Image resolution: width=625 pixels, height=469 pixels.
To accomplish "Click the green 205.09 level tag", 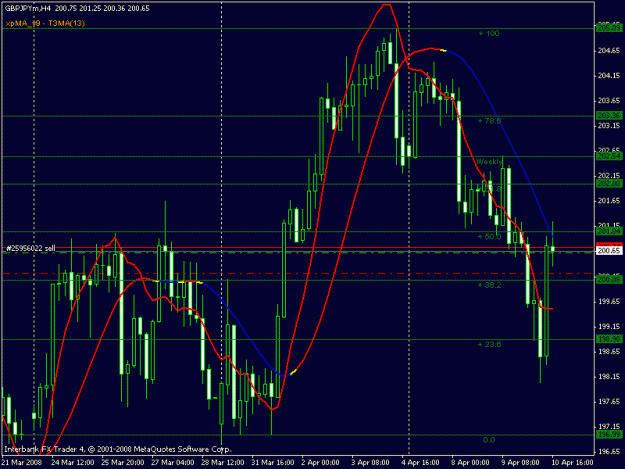I will tap(609, 28).
